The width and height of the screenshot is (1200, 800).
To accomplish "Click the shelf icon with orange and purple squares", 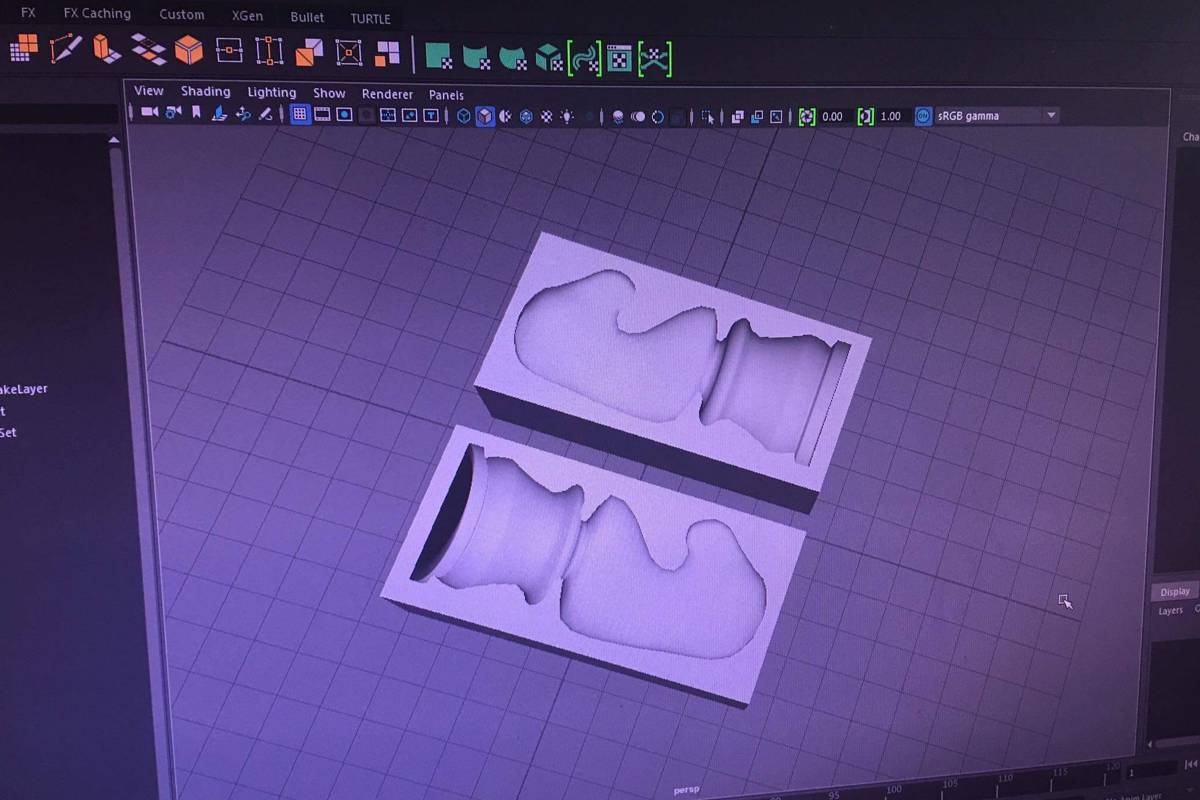I will [x=387, y=53].
